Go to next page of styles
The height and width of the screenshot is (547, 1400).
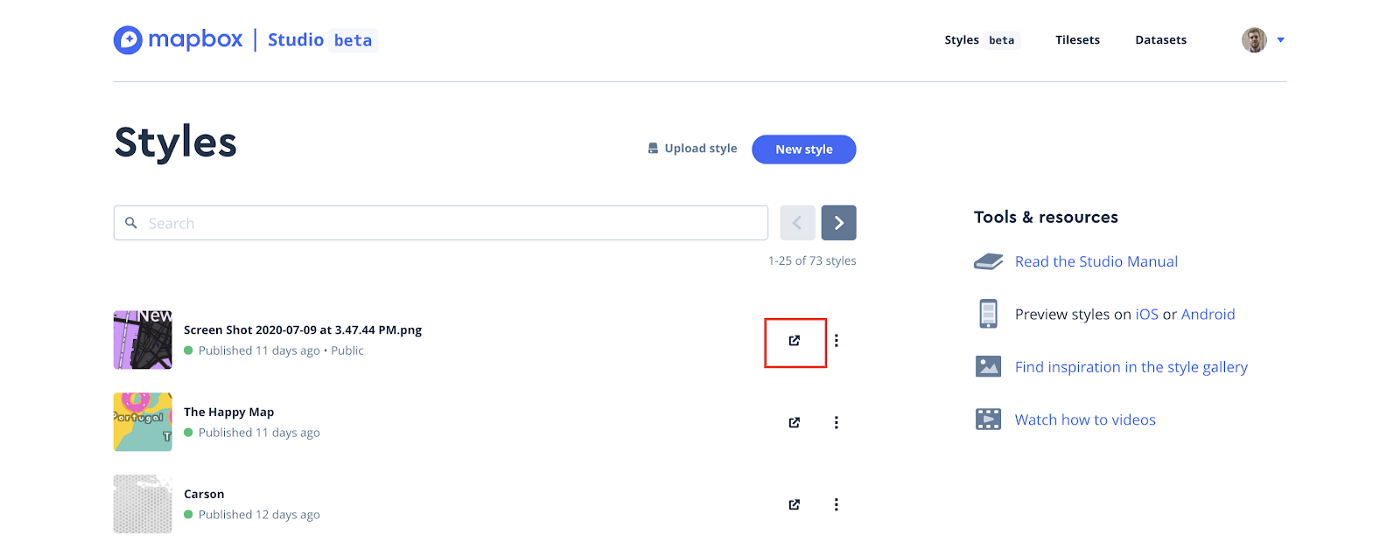point(839,223)
